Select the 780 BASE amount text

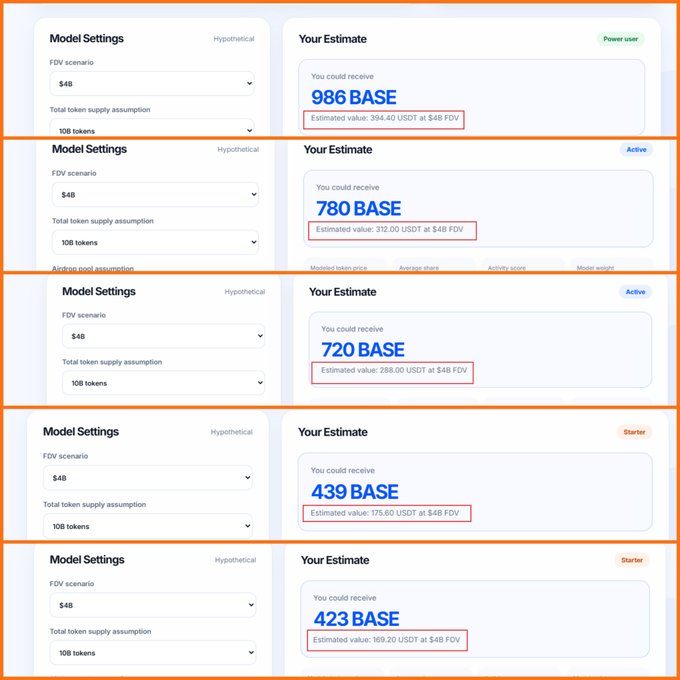(x=358, y=208)
